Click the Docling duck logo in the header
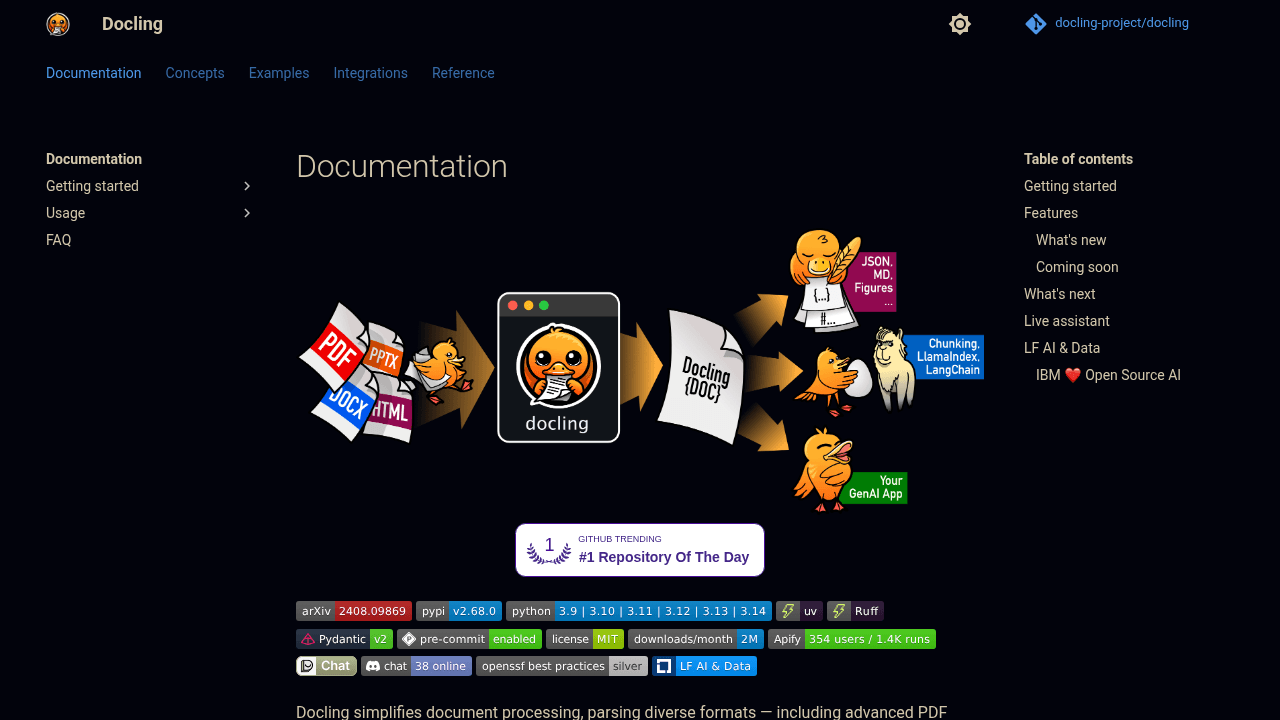Screen dimensions: 1280x720 coord(57,23)
